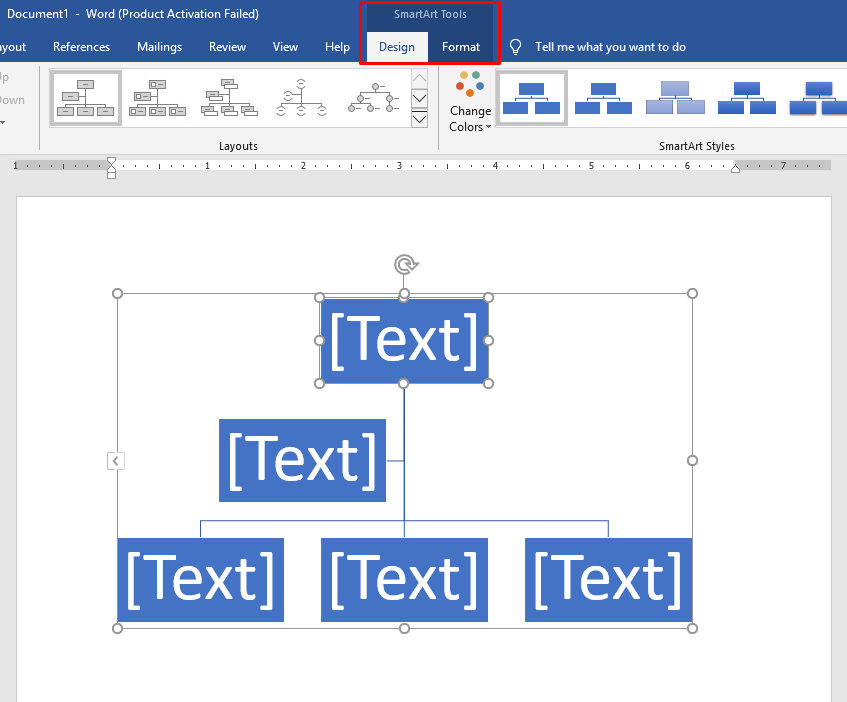
Task: Click the top-right corner handle of the SmartArt frame
Action: point(693,294)
